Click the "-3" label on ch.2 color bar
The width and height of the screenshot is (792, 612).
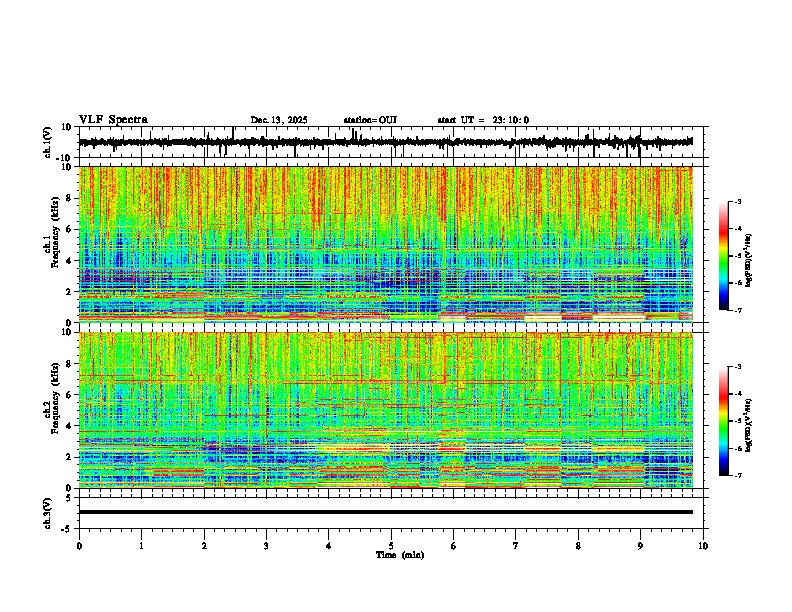pos(738,367)
